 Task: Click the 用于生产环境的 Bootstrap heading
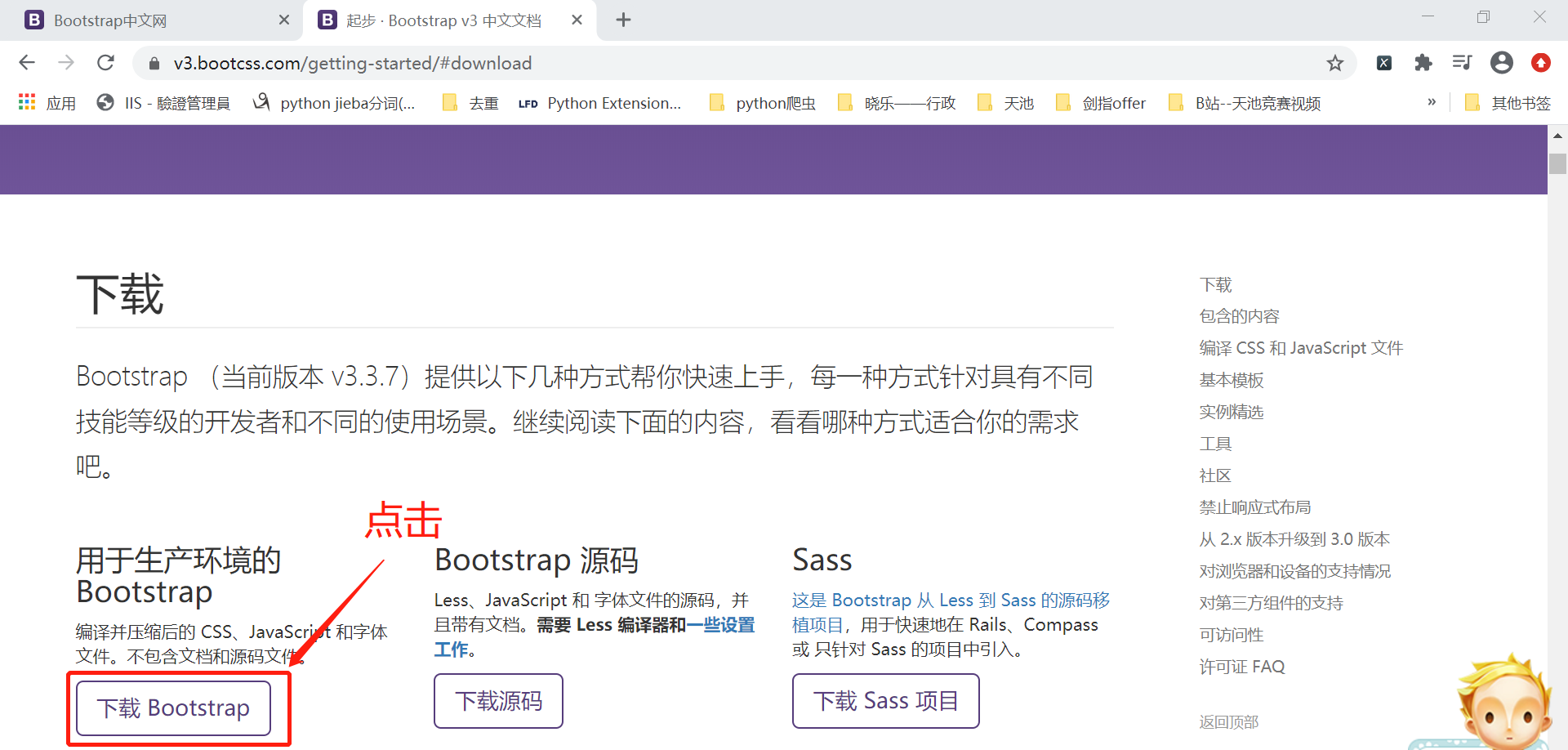click(179, 576)
